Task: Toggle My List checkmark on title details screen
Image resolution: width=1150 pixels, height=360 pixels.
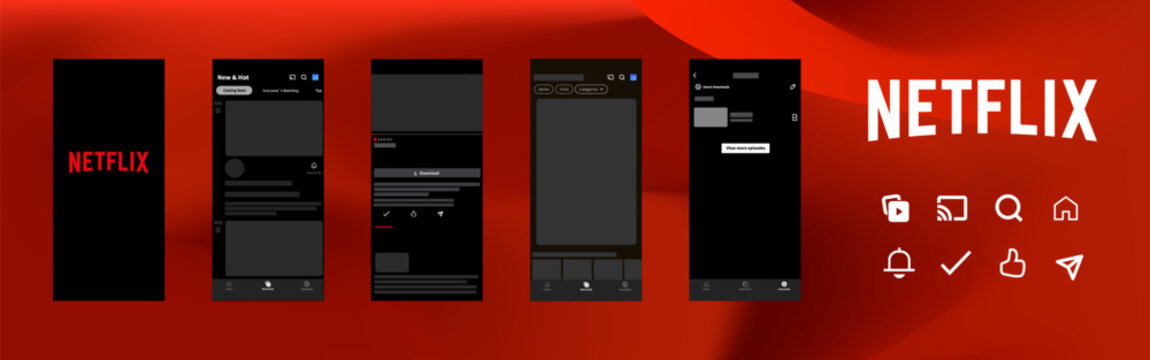Action: click(387, 213)
